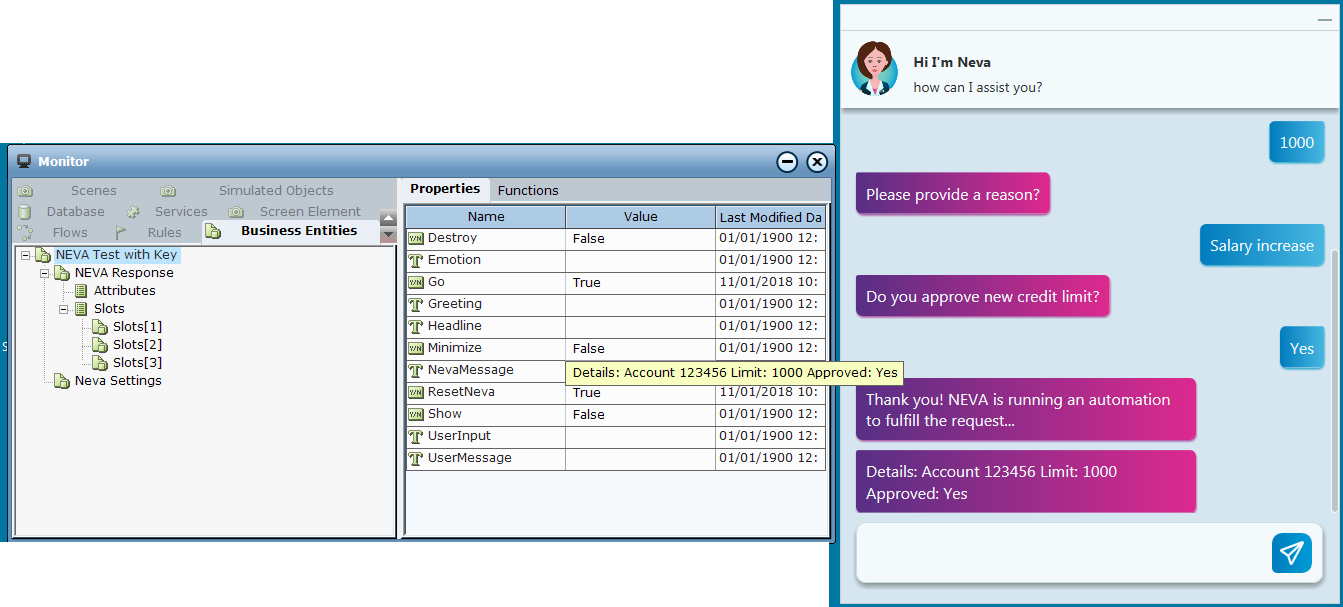Click the Attributes list icon in tree
Screen dimensions: 1343x607
click(x=81, y=291)
